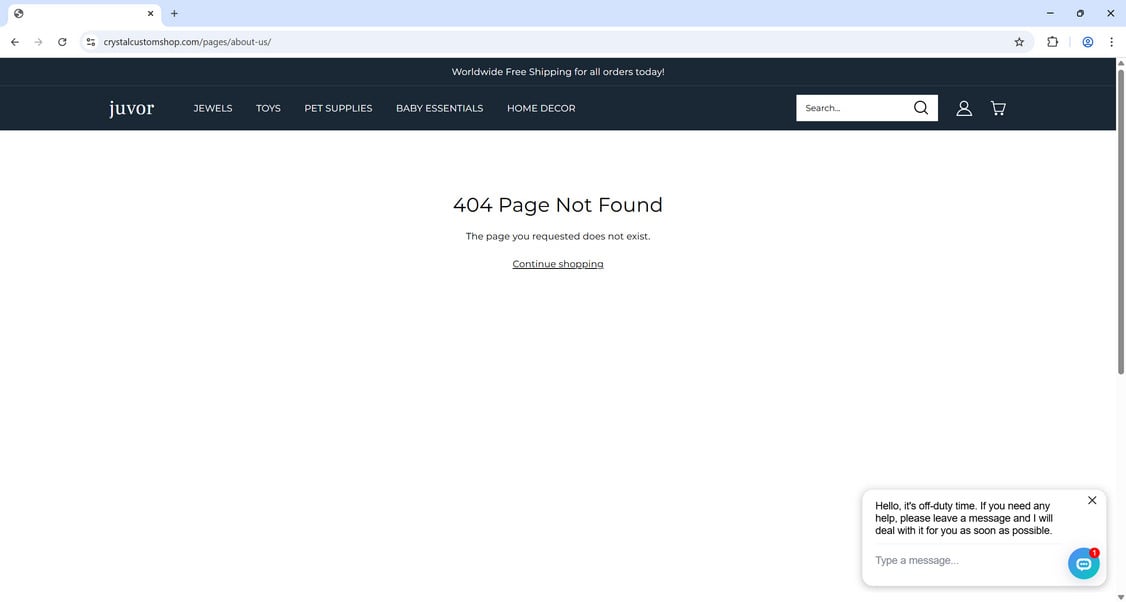Open the PET SUPPLIES menu
The image size is (1126, 602).
(x=338, y=107)
